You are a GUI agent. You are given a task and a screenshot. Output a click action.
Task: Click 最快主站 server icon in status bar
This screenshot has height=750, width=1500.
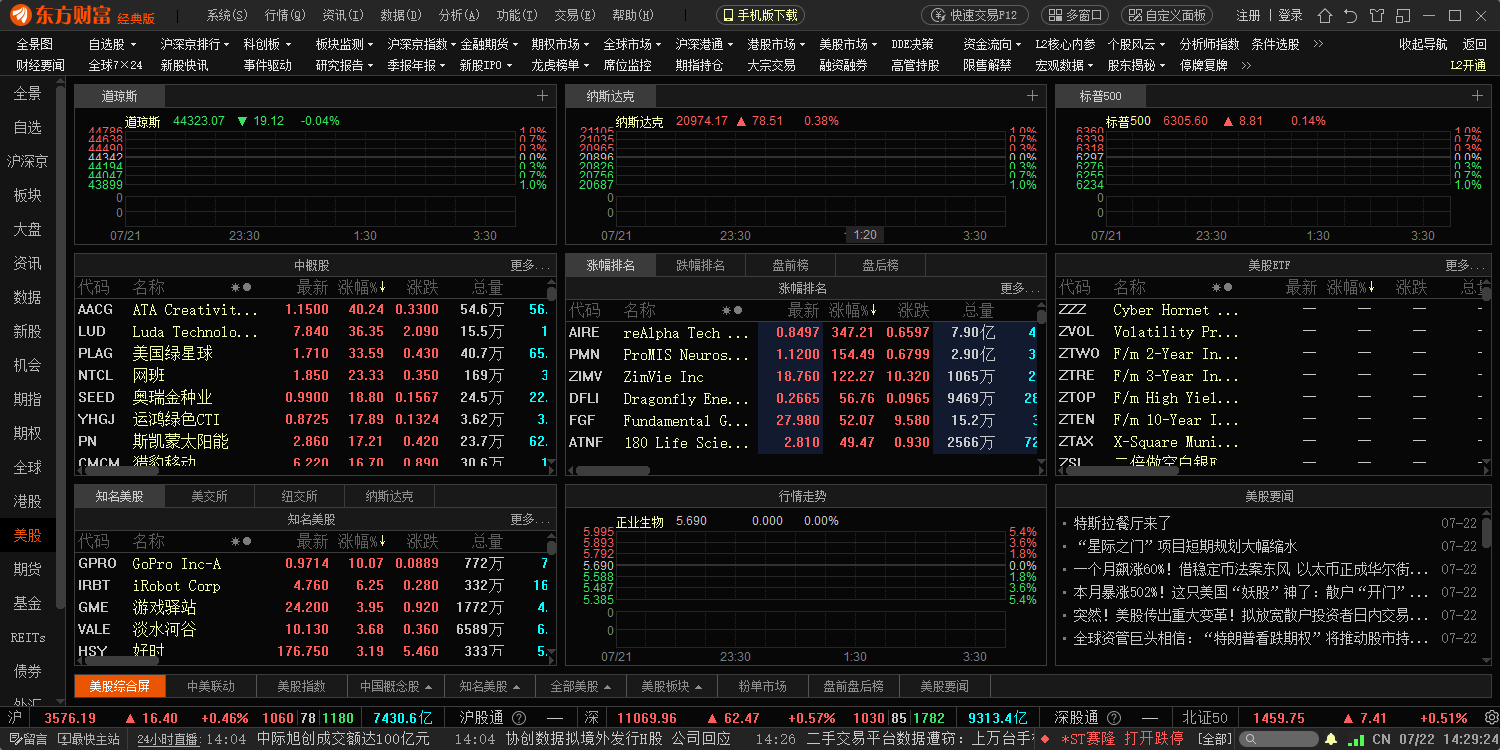(x=90, y=739)
